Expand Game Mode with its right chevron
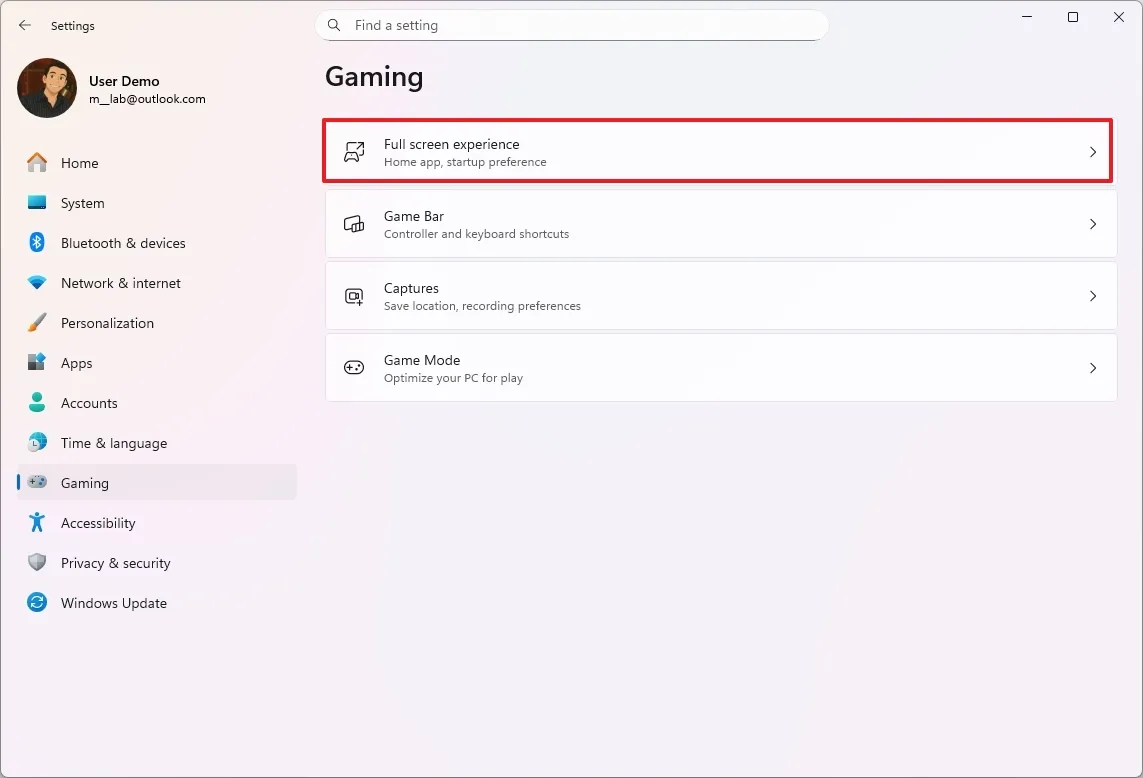Screen dimensions: 1143x778 [x=1093, y=368]
